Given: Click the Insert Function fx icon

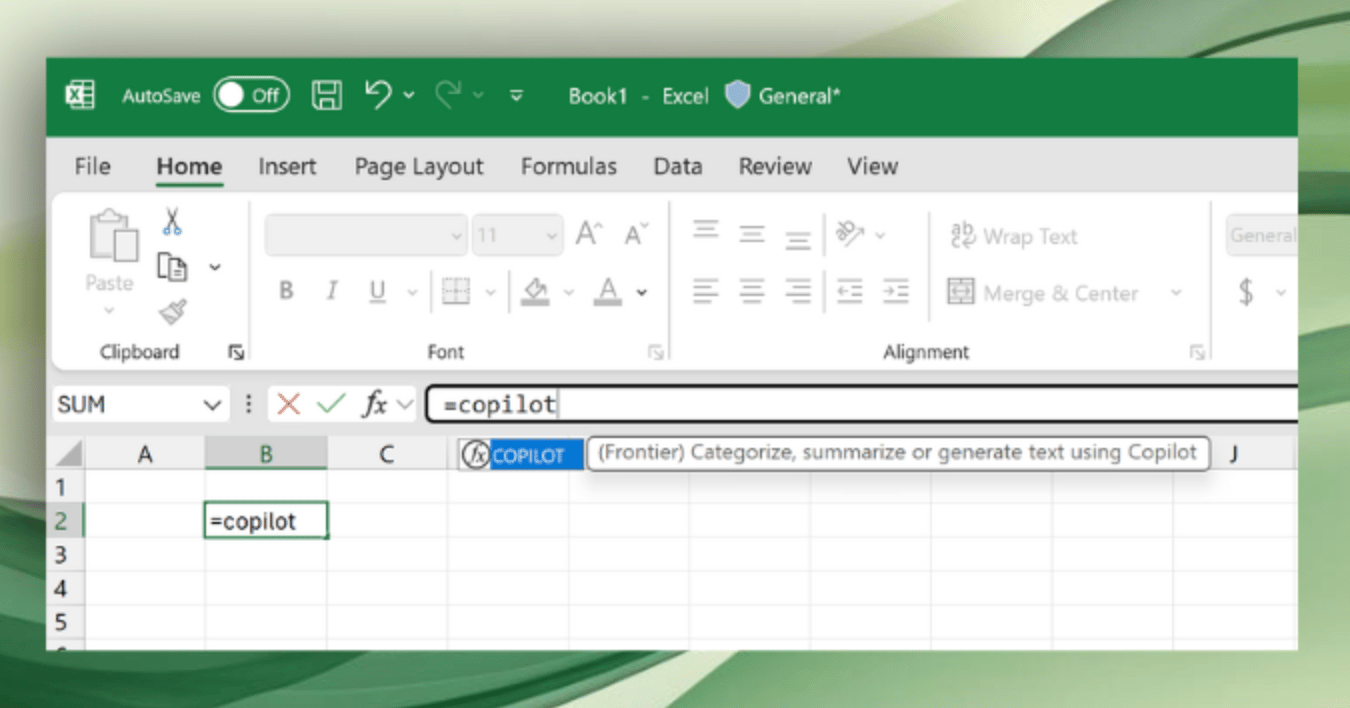Looking at the screenshot, I should point(375,405).
